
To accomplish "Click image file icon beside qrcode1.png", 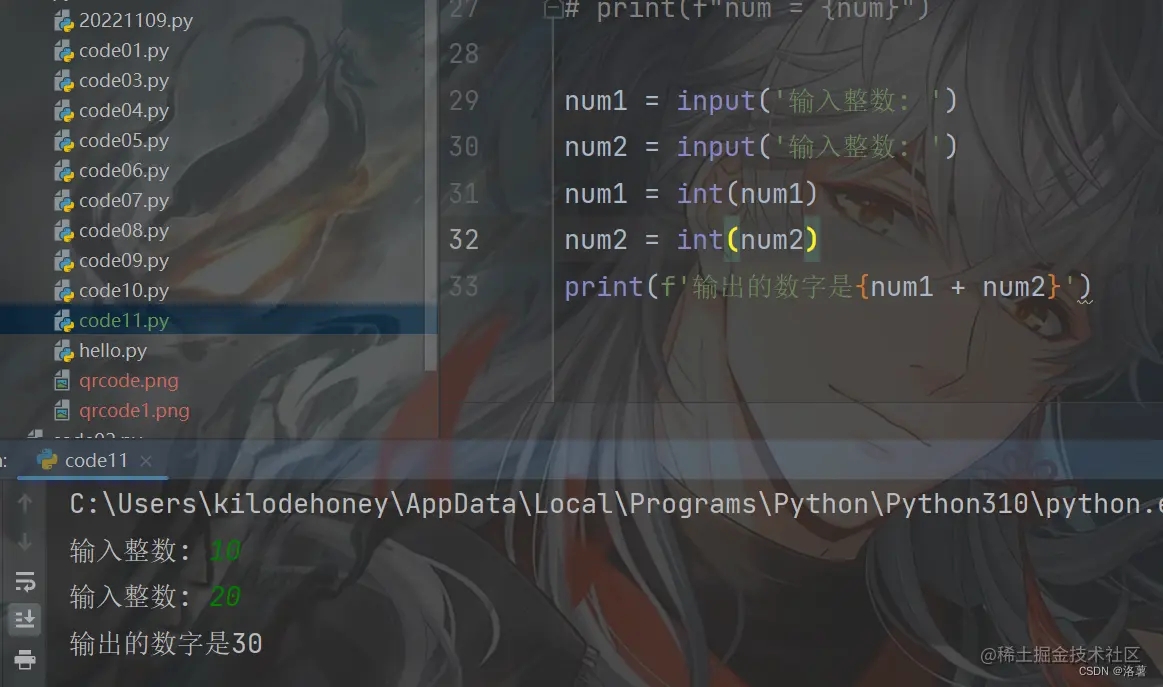I will pos(62,411).
